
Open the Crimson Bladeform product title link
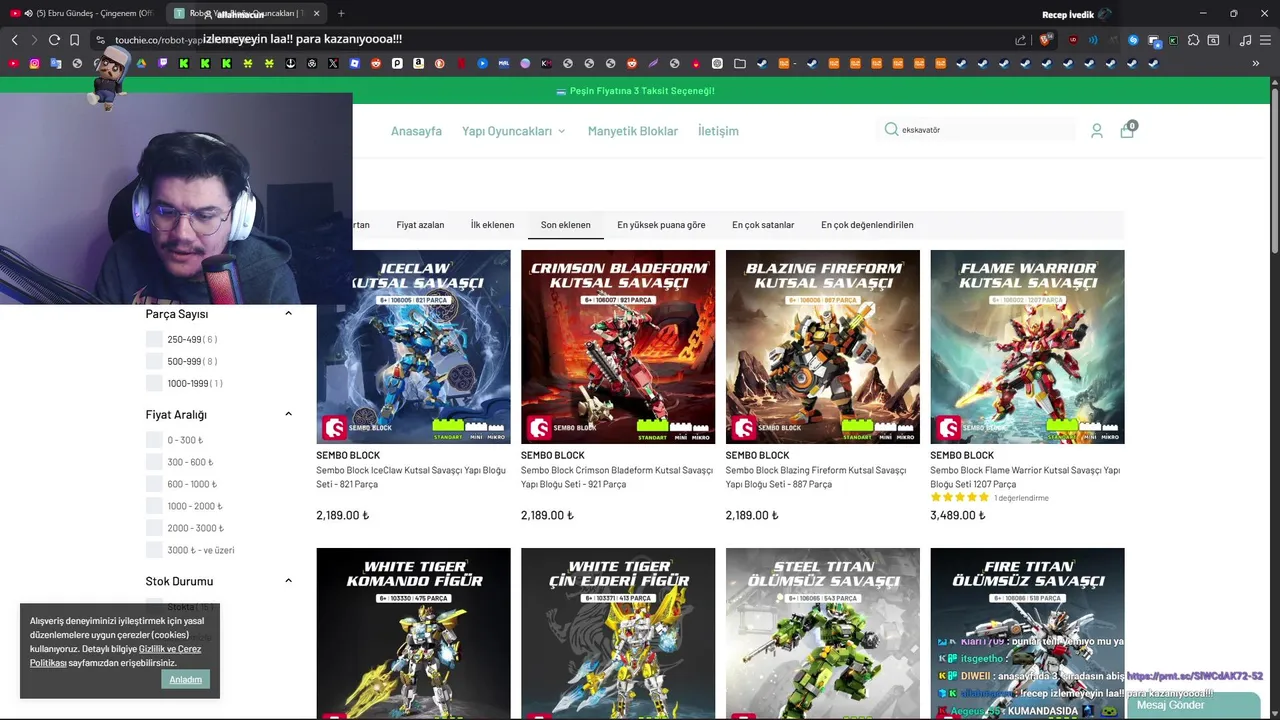(617, 477)
